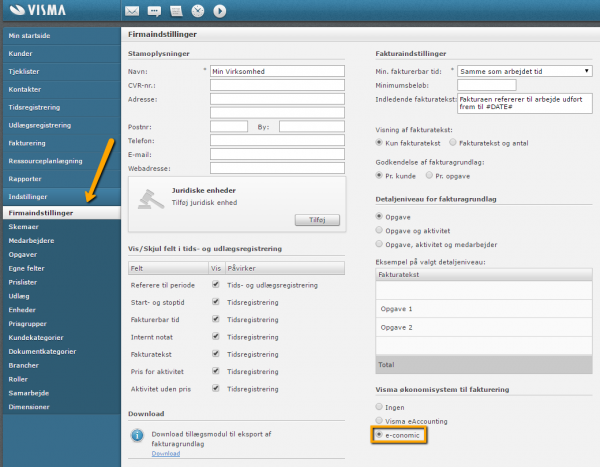Open Kontakter in sidebar

coord(62,90)
